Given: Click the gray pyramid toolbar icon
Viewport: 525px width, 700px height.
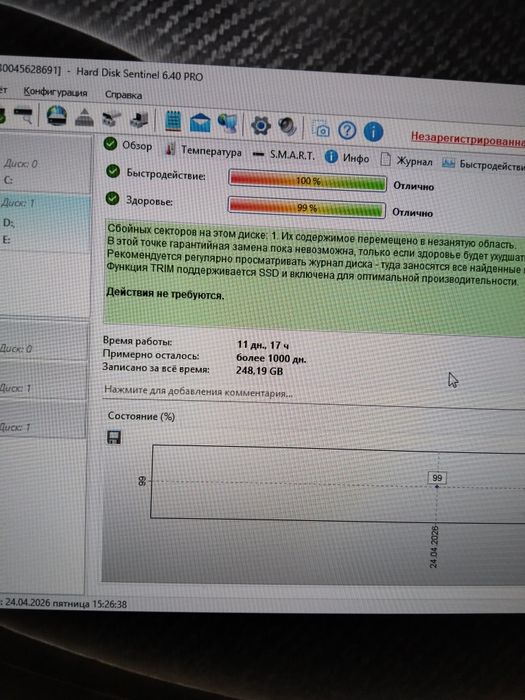Looking at the screenshot, I should click(x=84, y=118).
